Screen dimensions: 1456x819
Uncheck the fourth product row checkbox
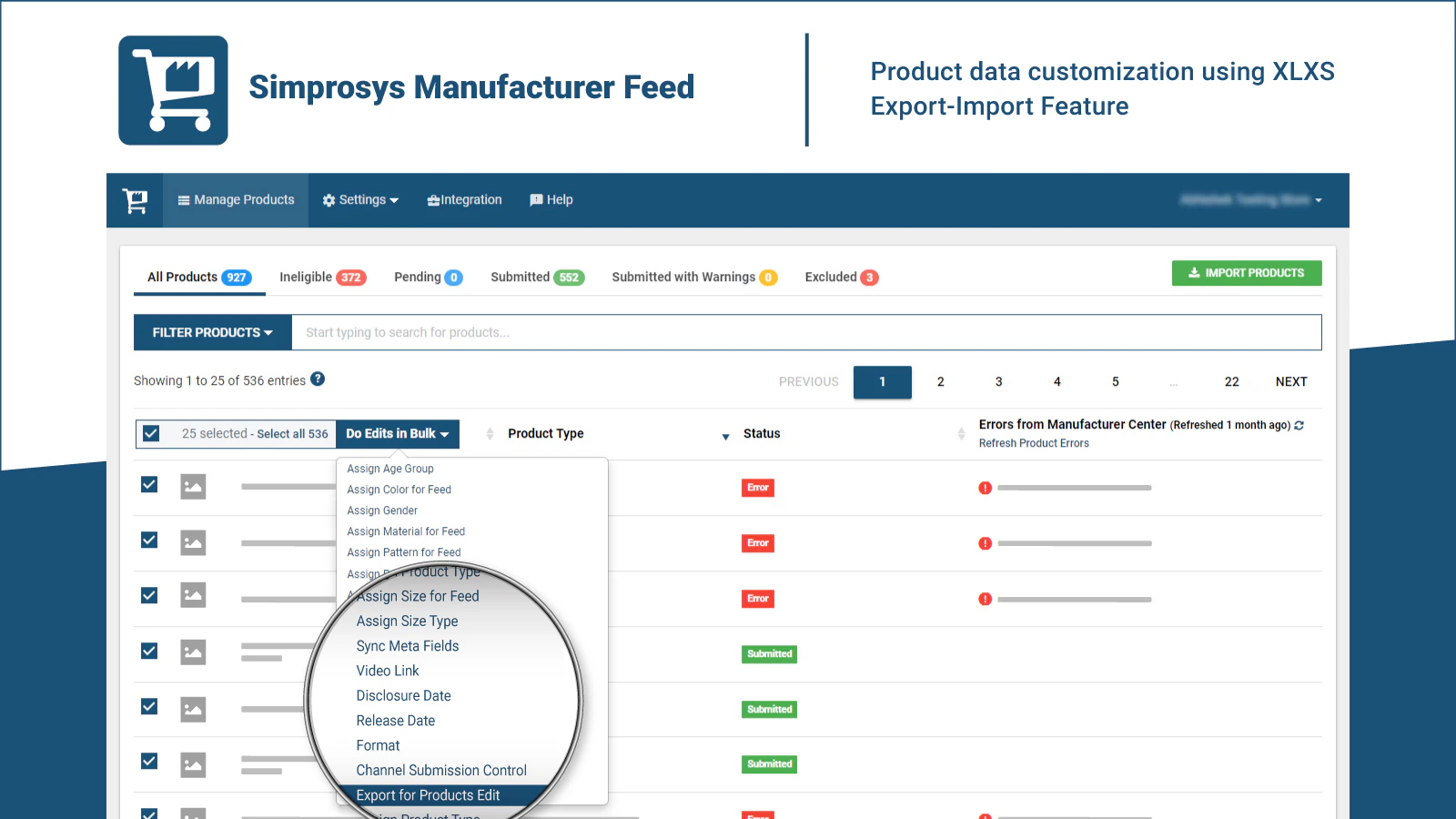tap(149, 651)
